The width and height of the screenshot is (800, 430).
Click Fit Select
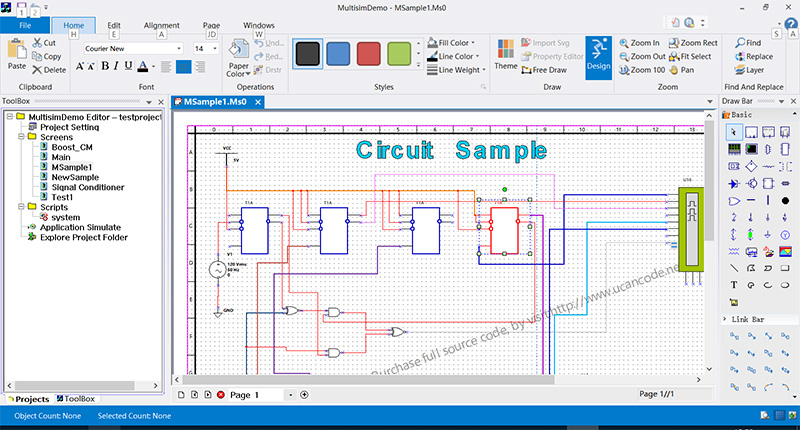[x=690, y=56]
